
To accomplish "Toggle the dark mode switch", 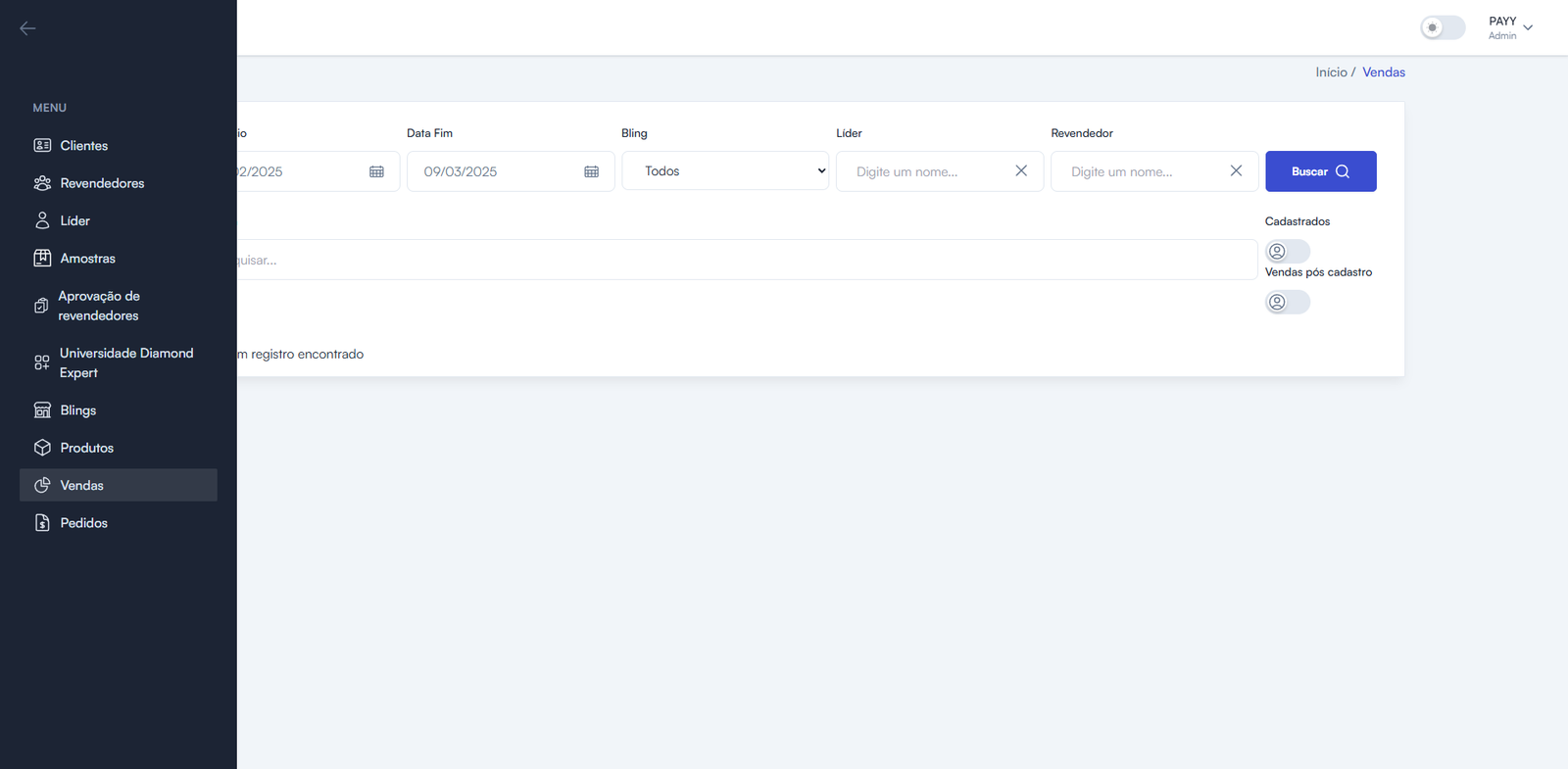I will pos(1443,27).
